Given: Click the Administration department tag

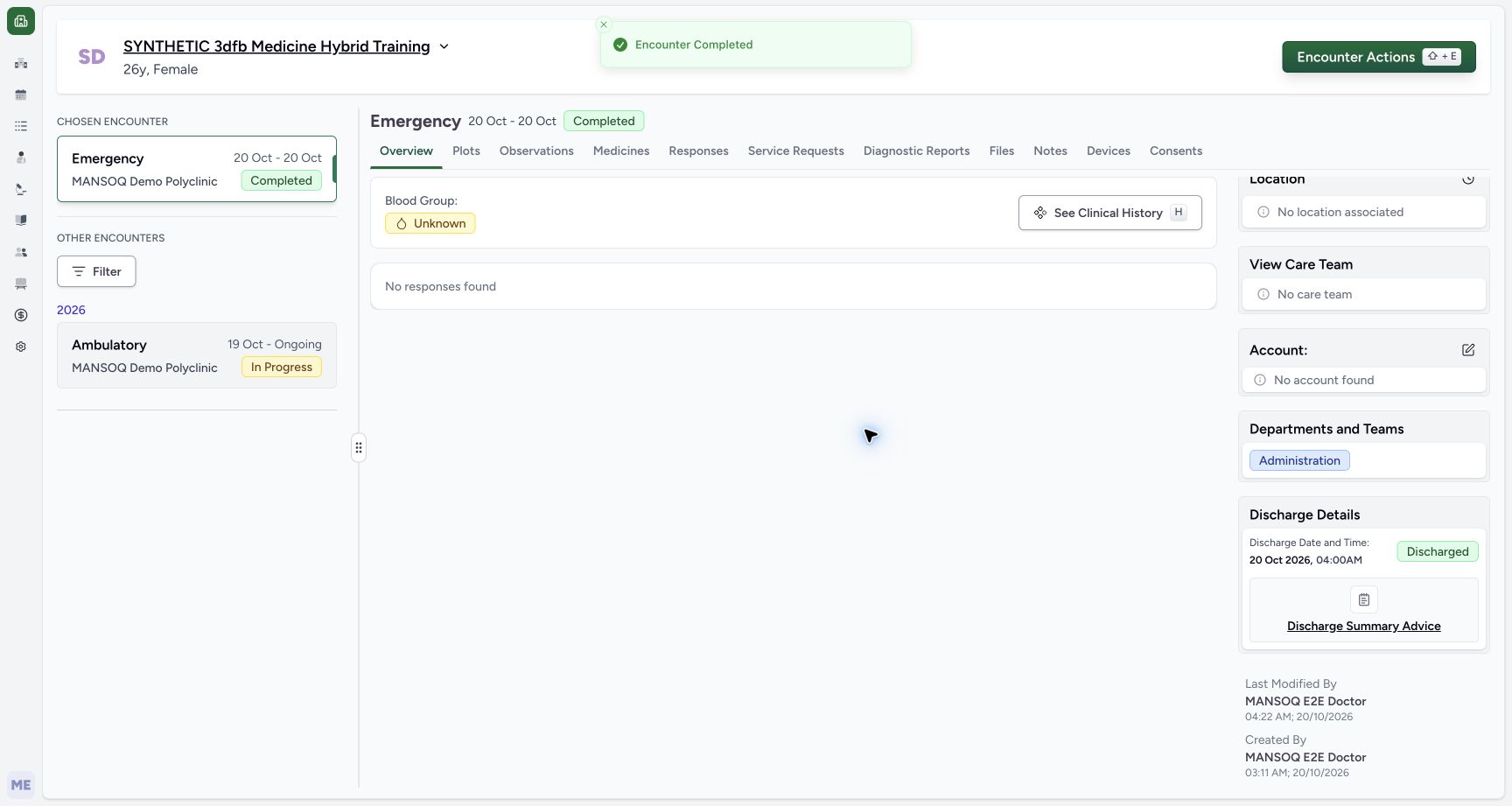Looking at the screenshot, I should point(1299,460).
